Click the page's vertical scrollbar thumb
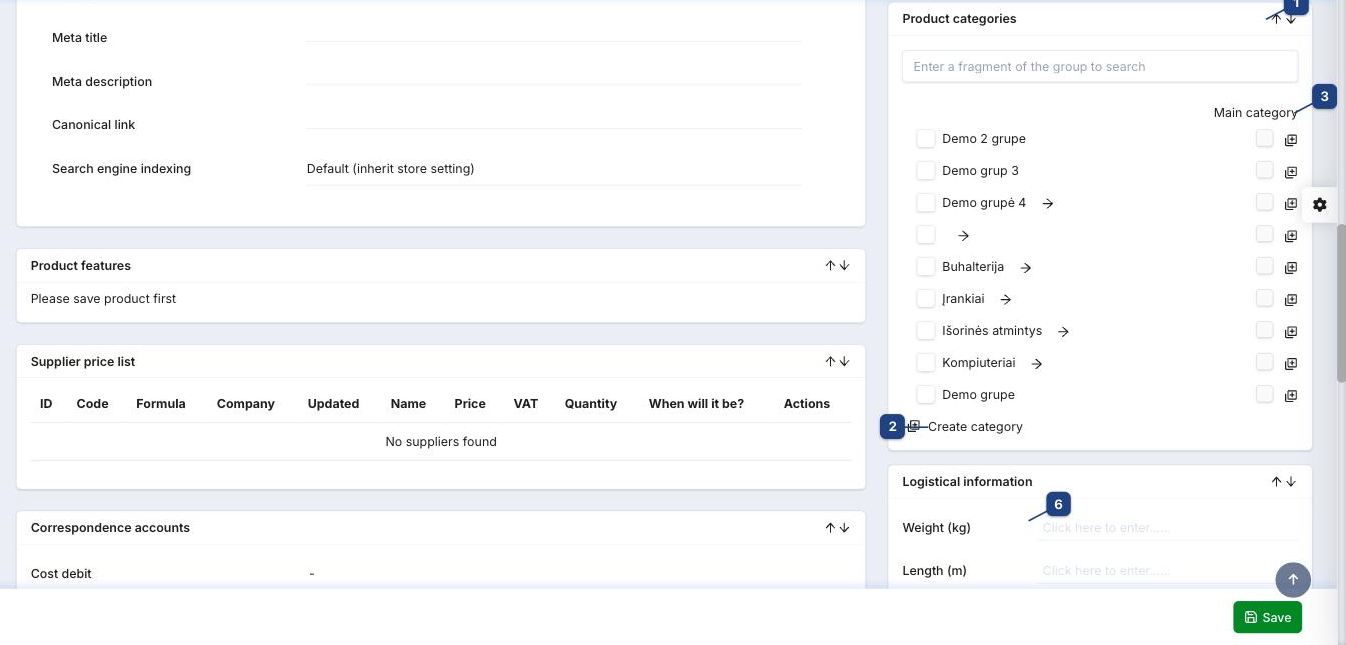 pyautogui.click(x=1341, y=302)
